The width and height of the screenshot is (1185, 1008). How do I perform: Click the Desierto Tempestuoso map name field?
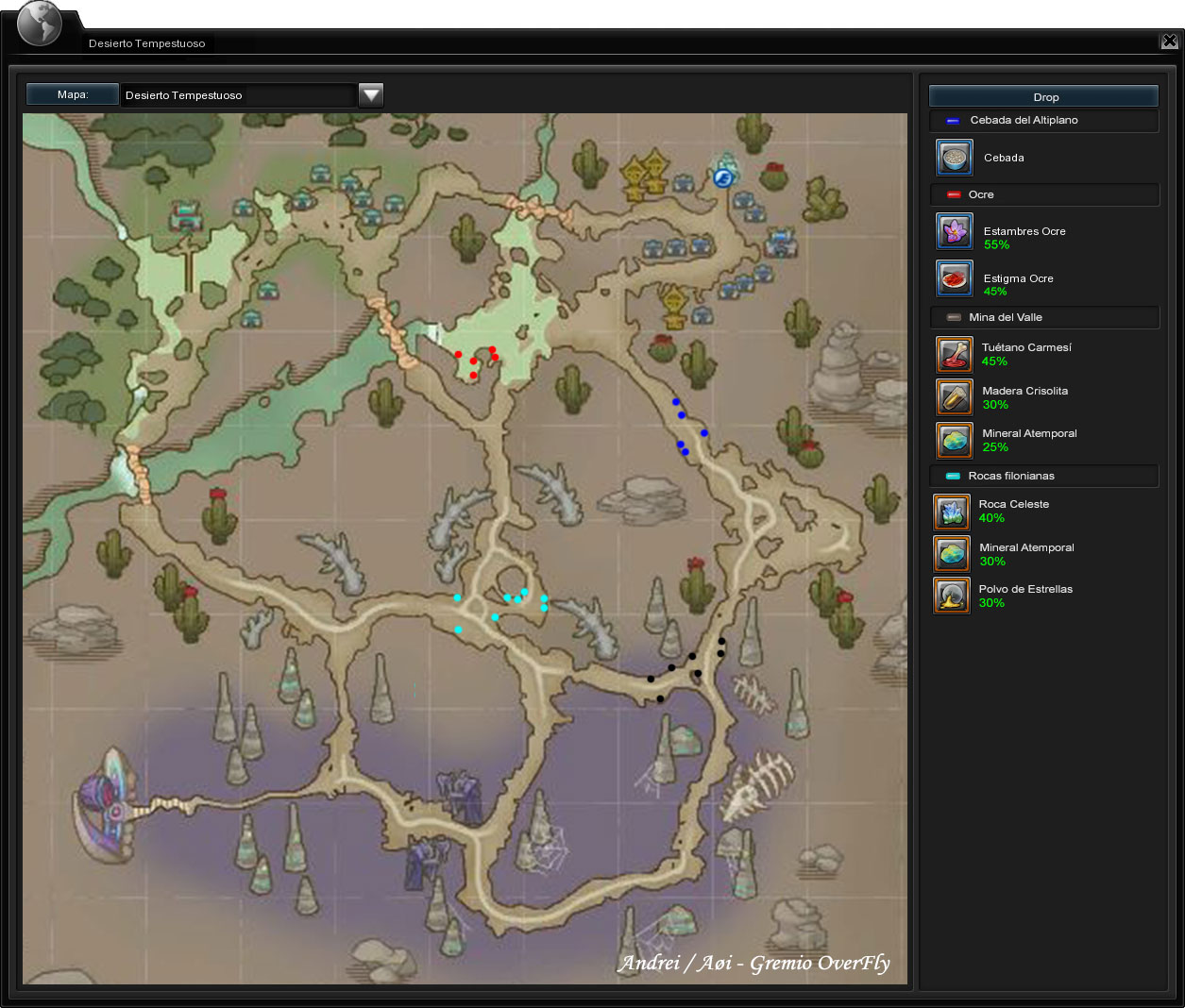[x=239, y=95]
